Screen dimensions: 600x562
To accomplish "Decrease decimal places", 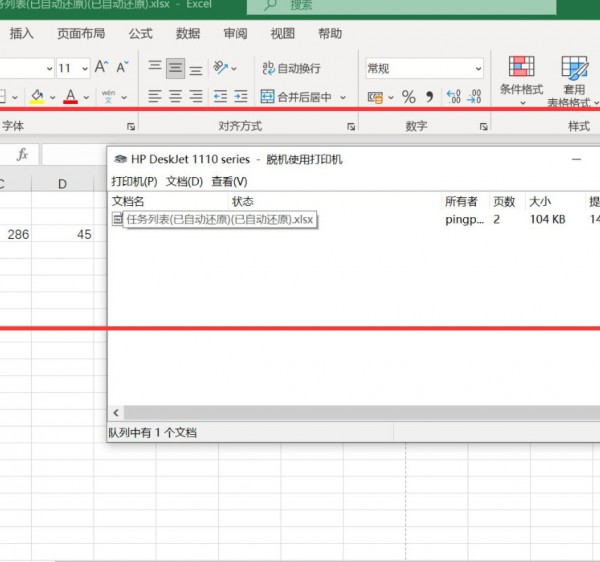I will (x=474, y=96).
